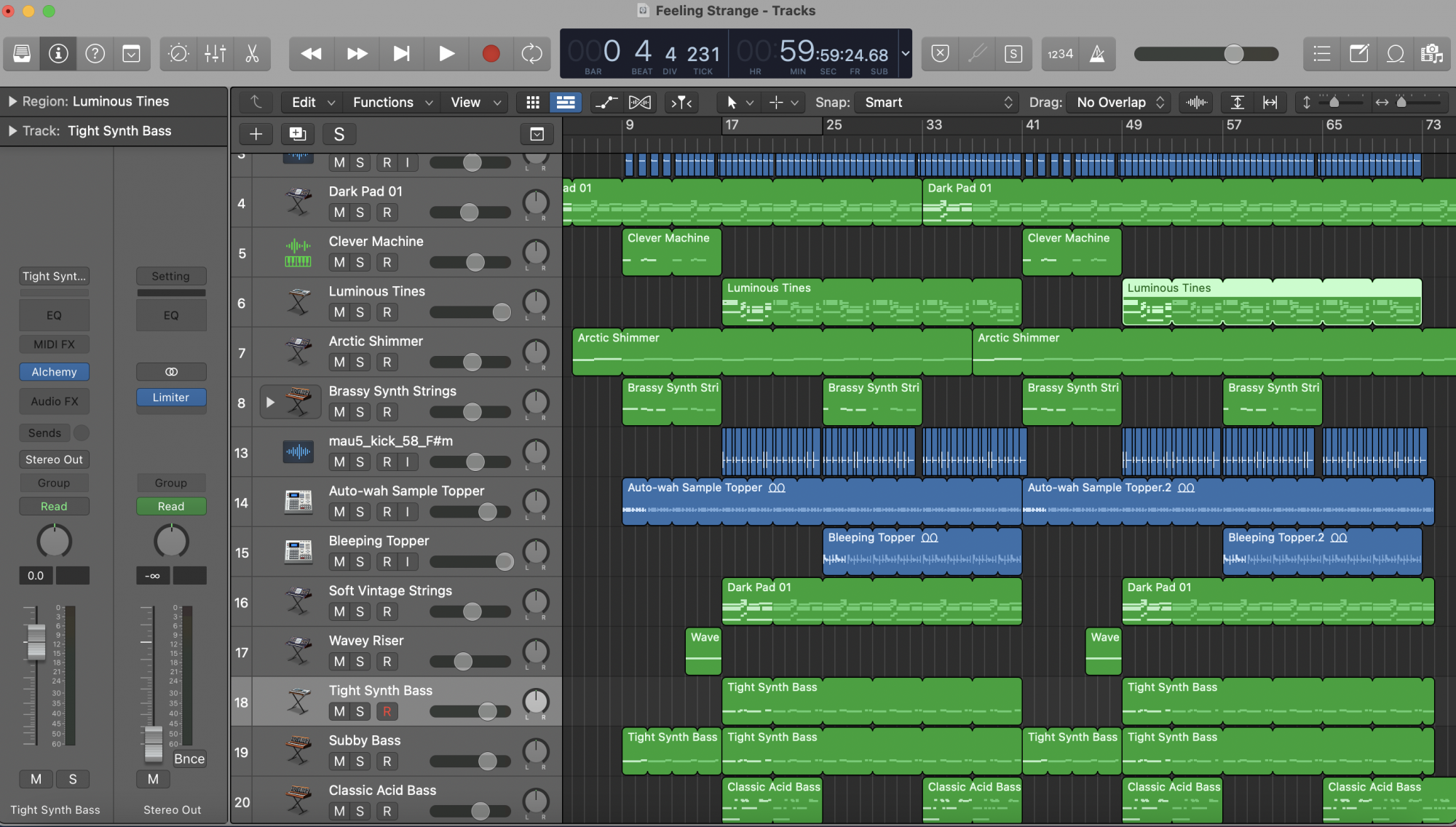Click the duplicate track button

tap(298, 134)
